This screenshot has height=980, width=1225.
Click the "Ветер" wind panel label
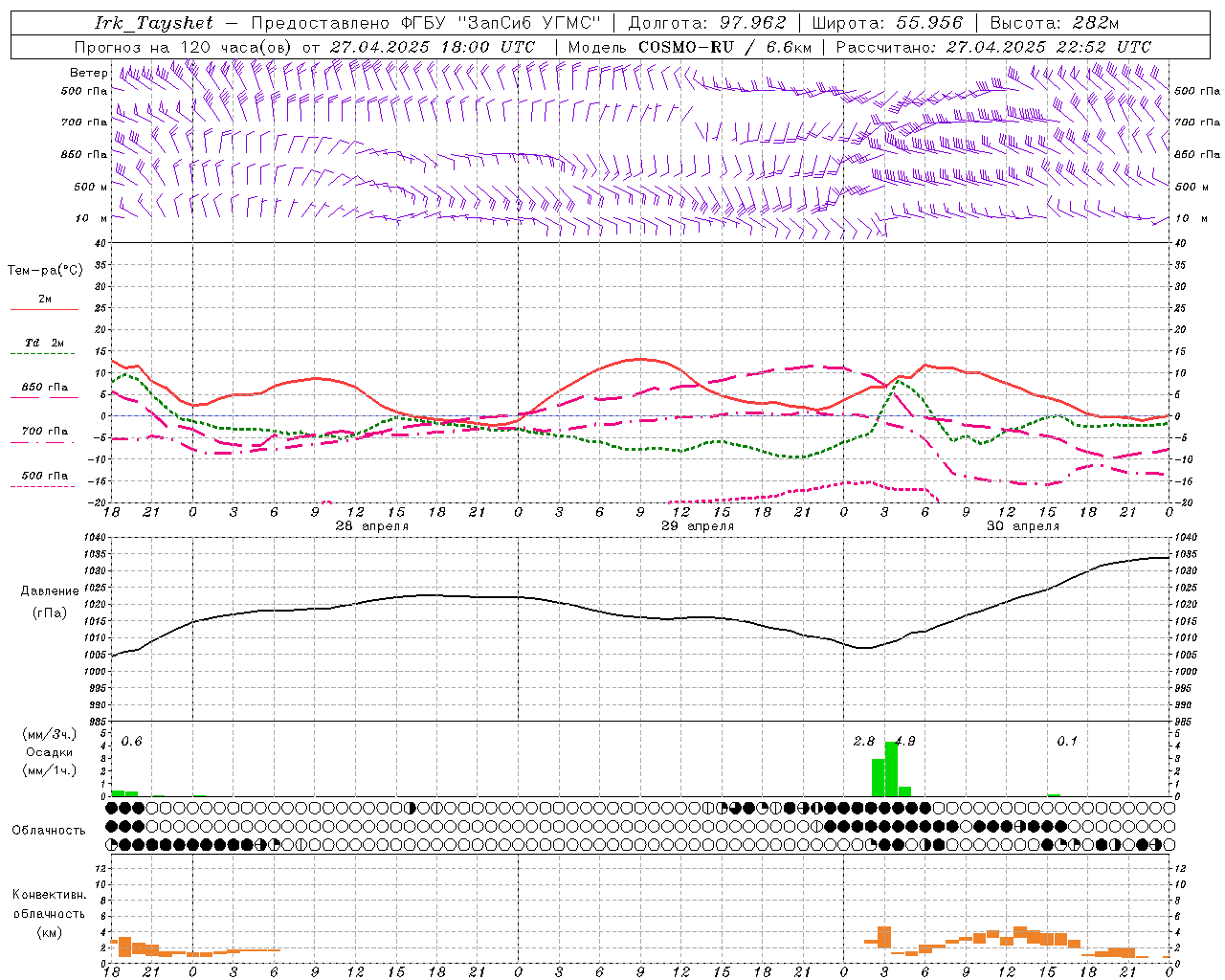coord(88,73)
